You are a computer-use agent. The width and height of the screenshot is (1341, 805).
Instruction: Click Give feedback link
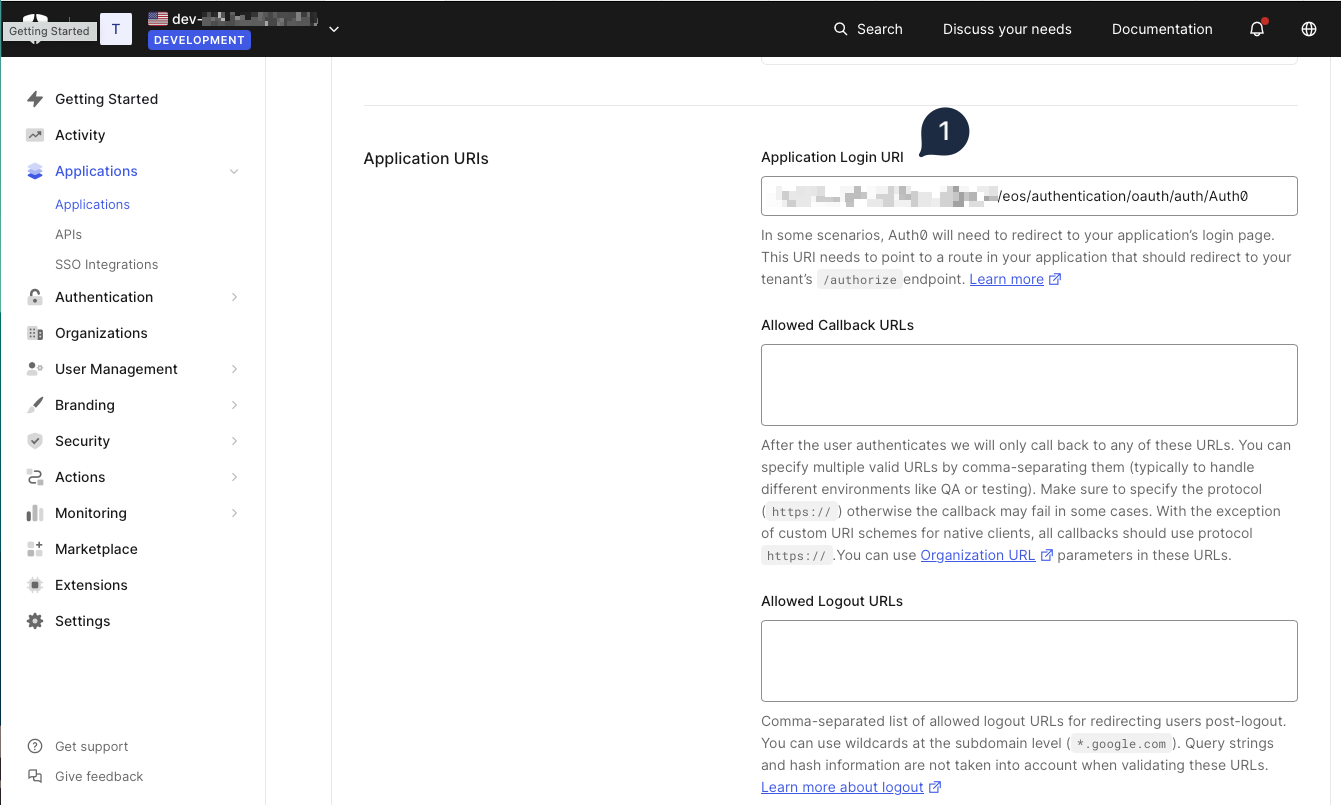[99, 776]
